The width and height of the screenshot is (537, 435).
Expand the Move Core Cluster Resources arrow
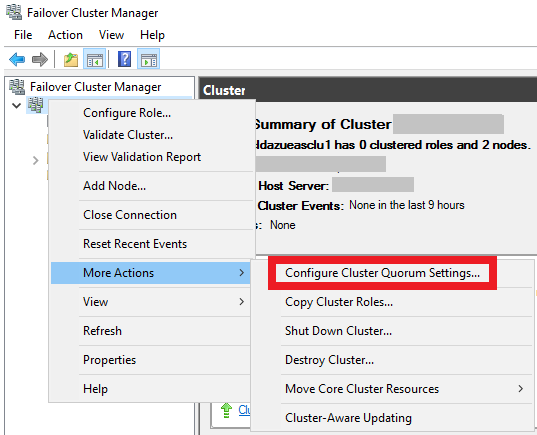(x=521, y=389)
